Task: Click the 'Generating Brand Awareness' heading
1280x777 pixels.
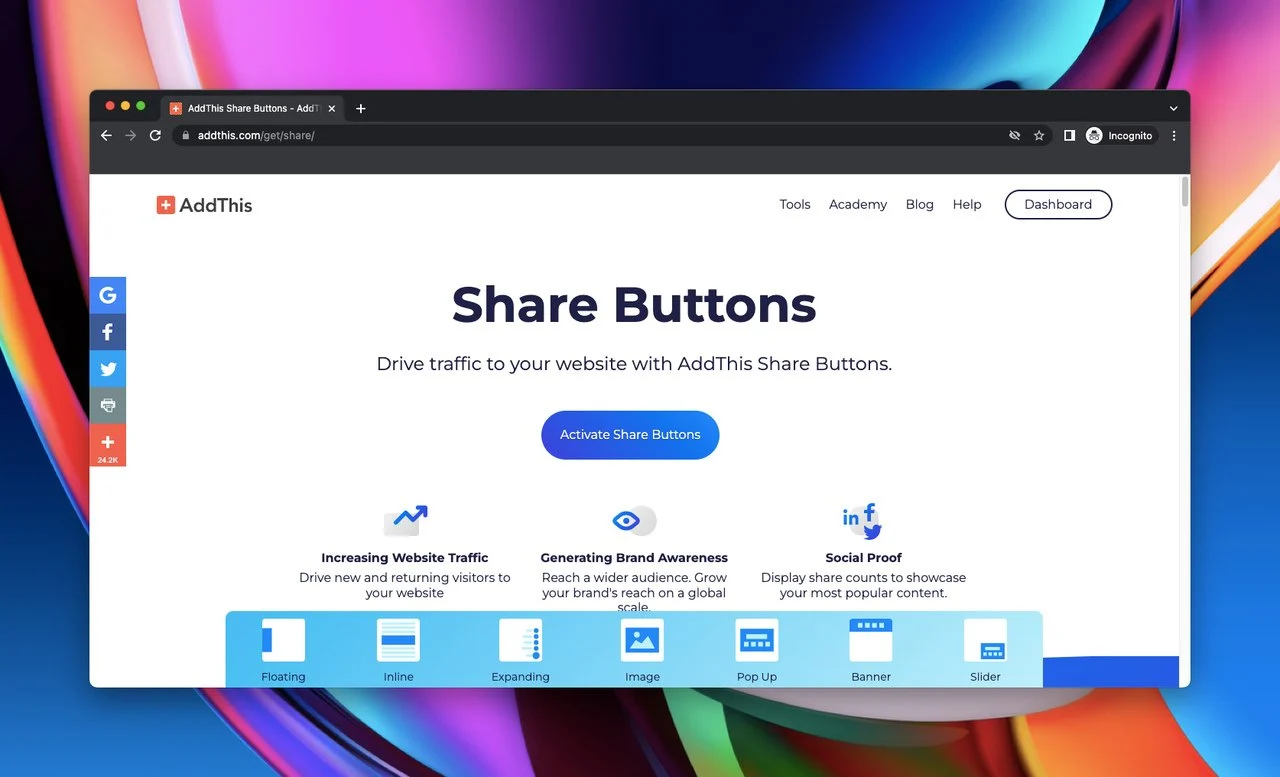Action: (634, 558)
